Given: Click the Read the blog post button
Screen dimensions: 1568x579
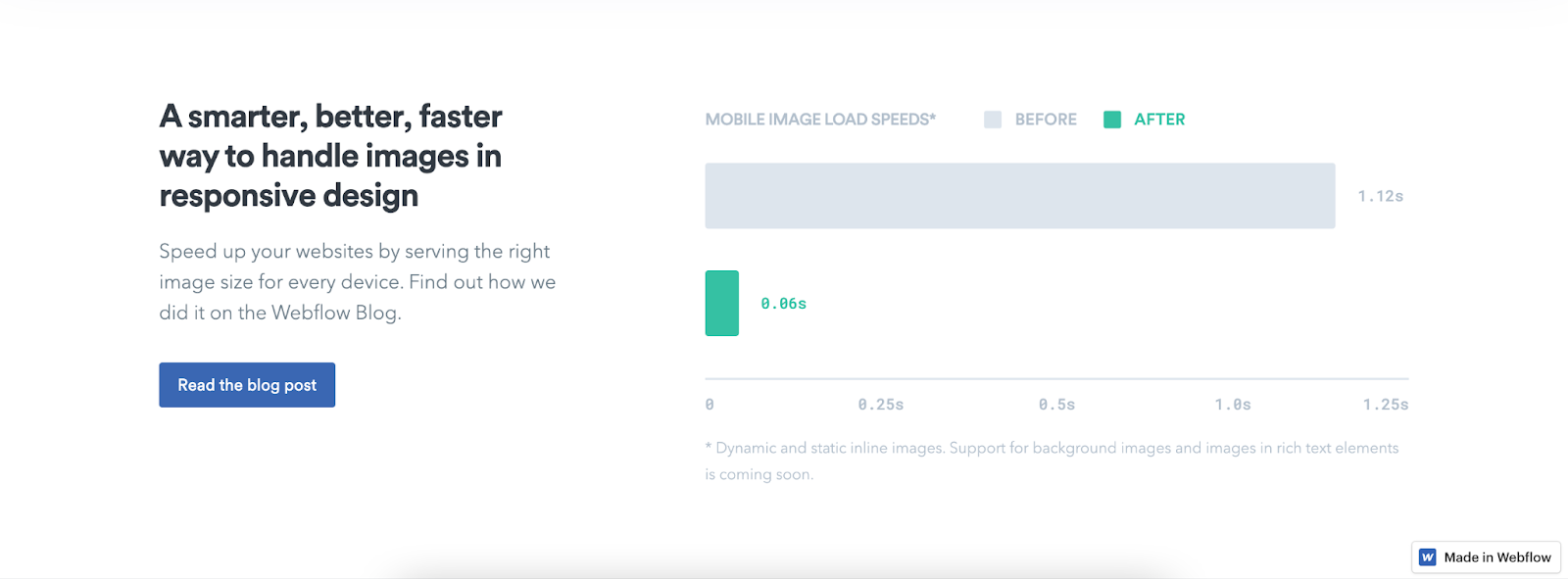Looking at the screenshot, I should coord(247,385).
